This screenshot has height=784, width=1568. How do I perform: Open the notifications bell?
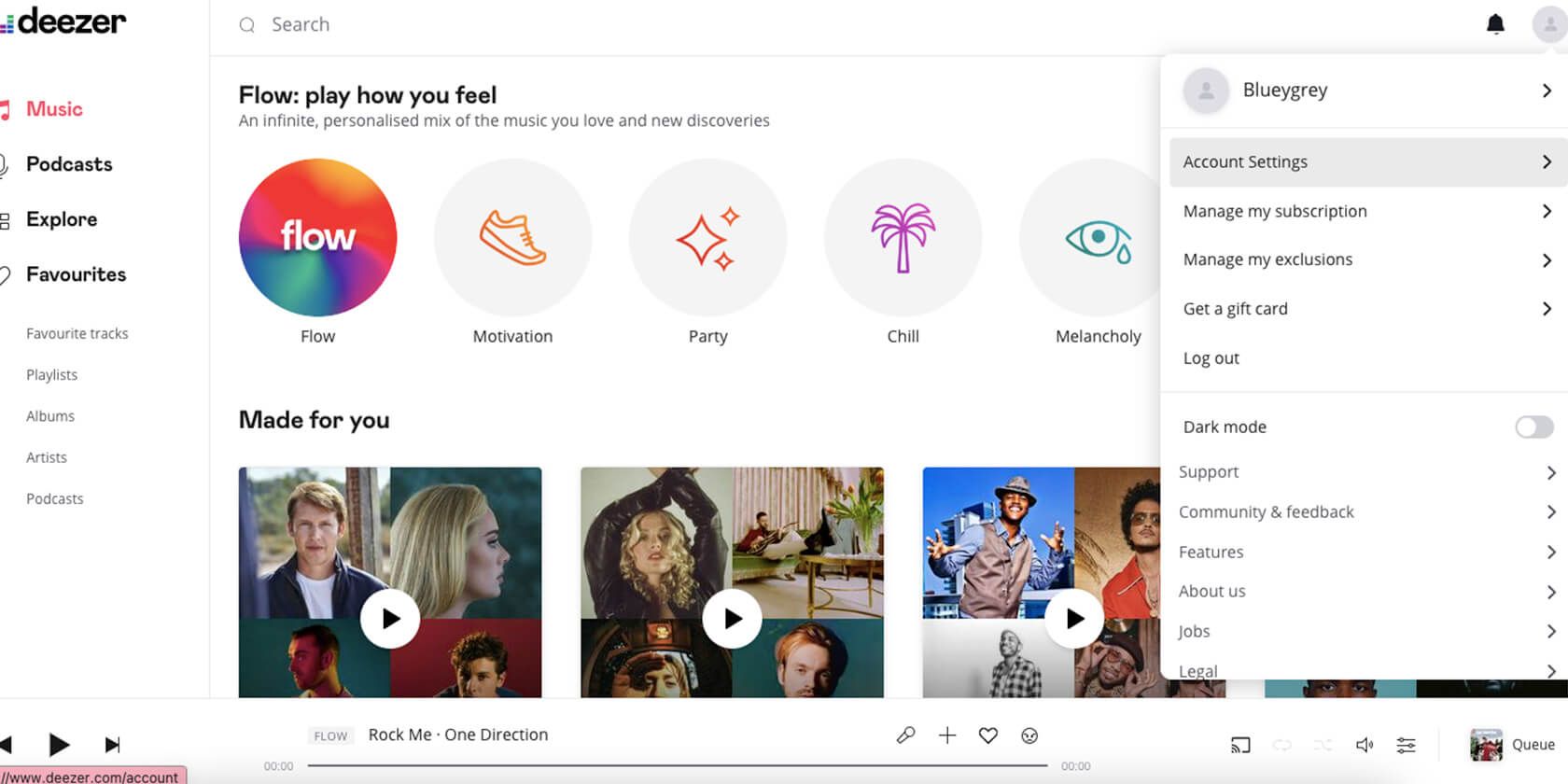(x=1495, y=24)
